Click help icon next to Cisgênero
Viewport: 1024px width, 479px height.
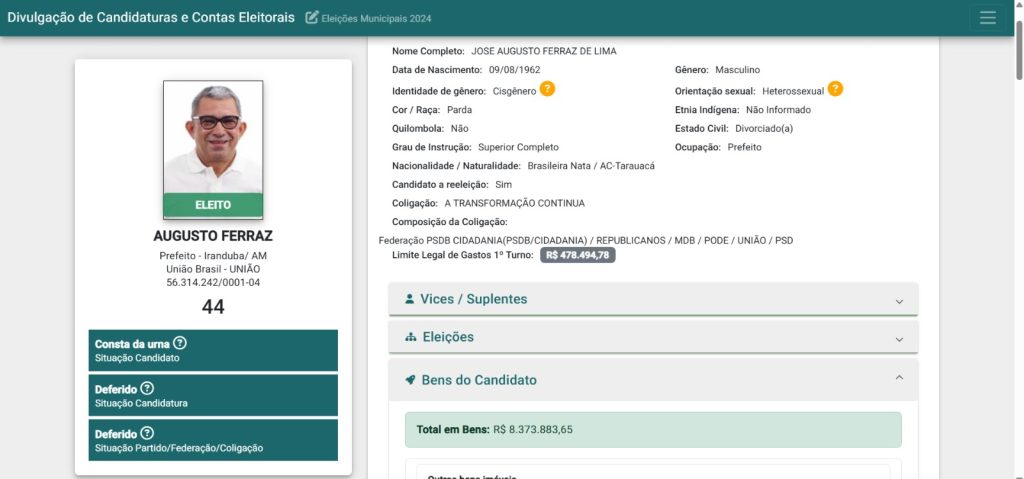[x=547, y=89]
